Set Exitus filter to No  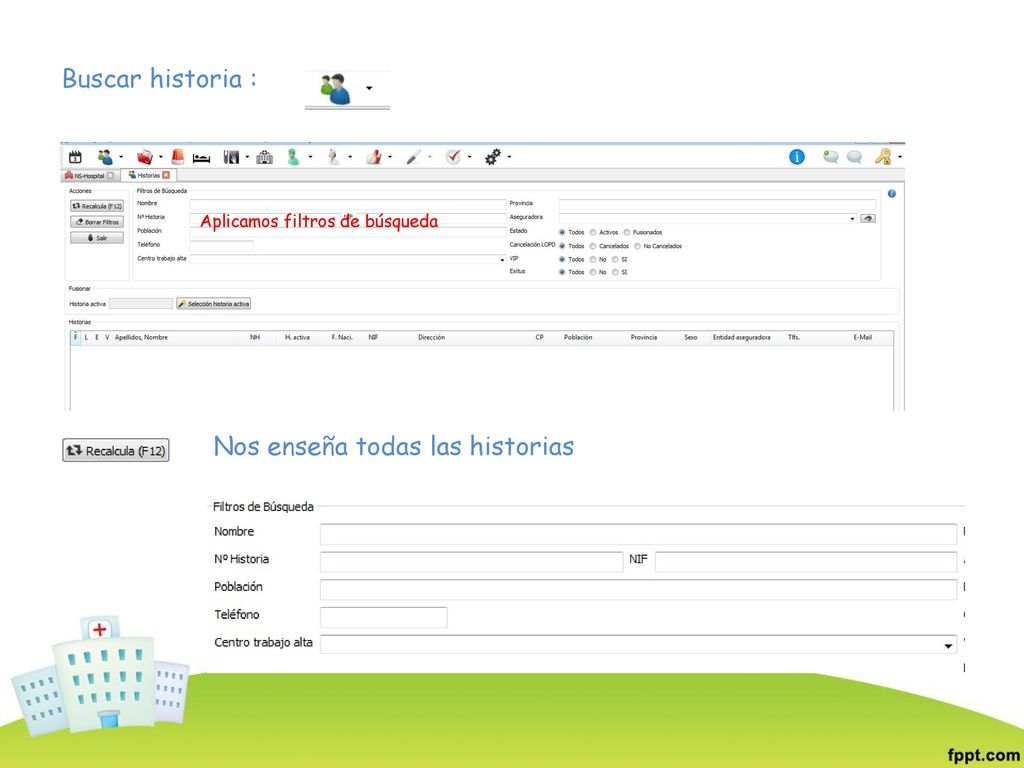point(593,272)
